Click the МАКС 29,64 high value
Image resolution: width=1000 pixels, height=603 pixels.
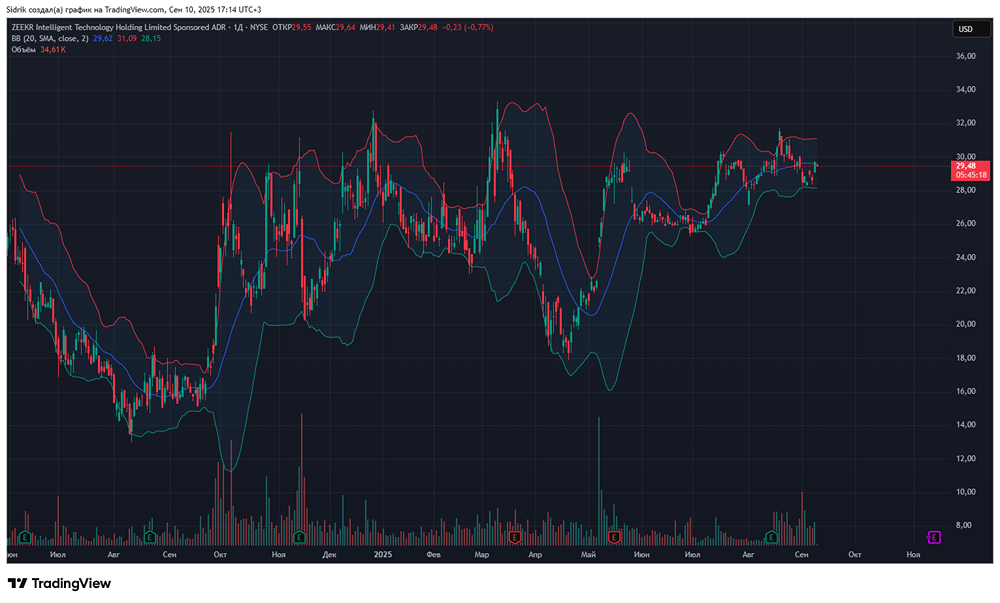(335, 27)
